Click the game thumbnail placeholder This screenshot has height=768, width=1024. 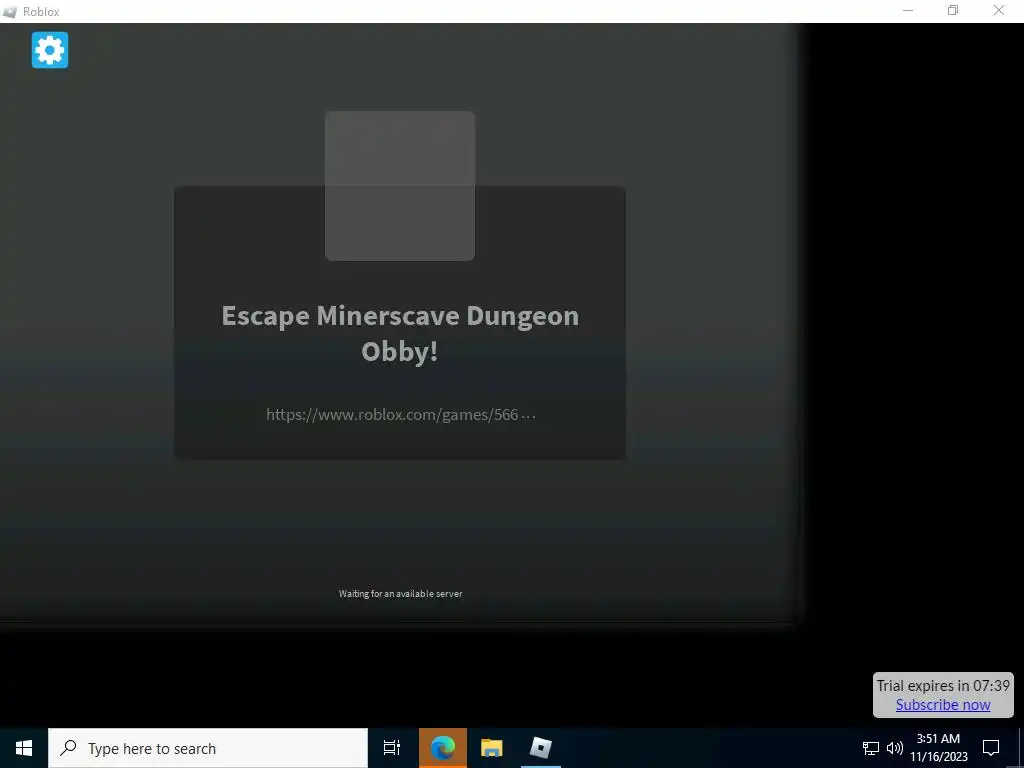400,185
